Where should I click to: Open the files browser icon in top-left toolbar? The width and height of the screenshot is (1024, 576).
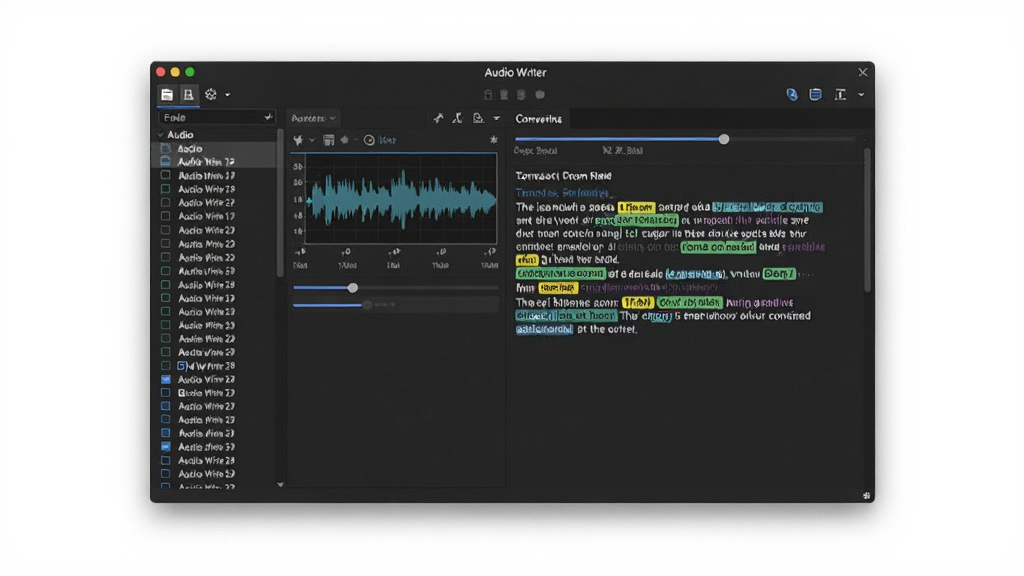[x=167, y=95]
